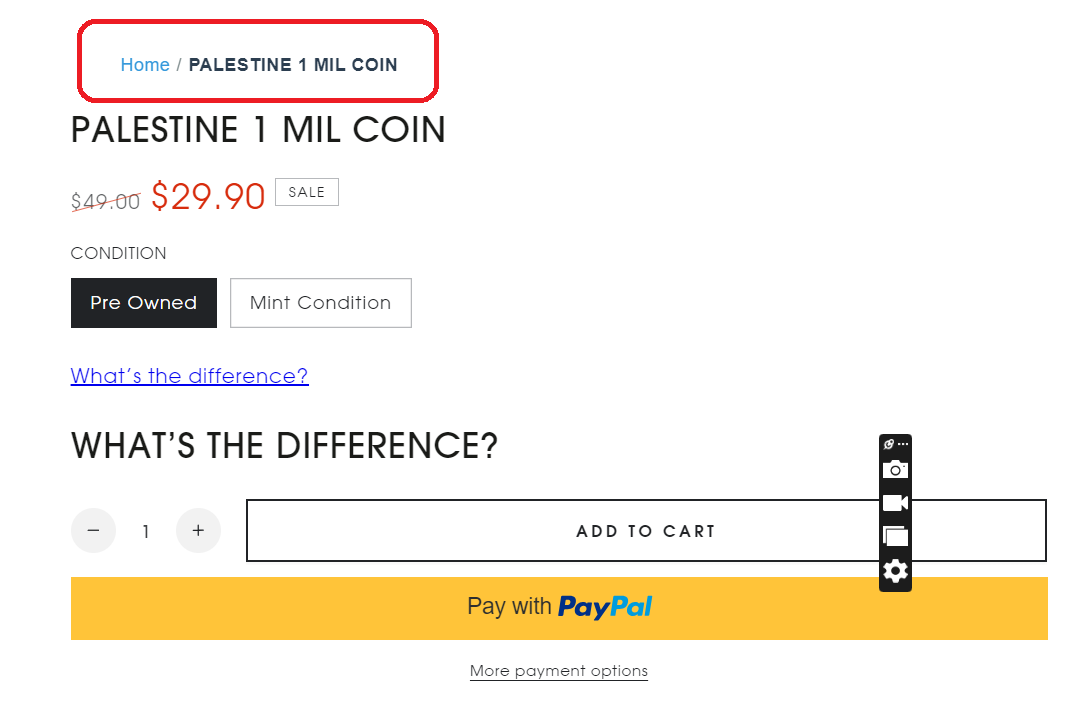1086x705 pixels.
Task: Click the three-dots menu on floating toolbar
Action: click(903, 444)
